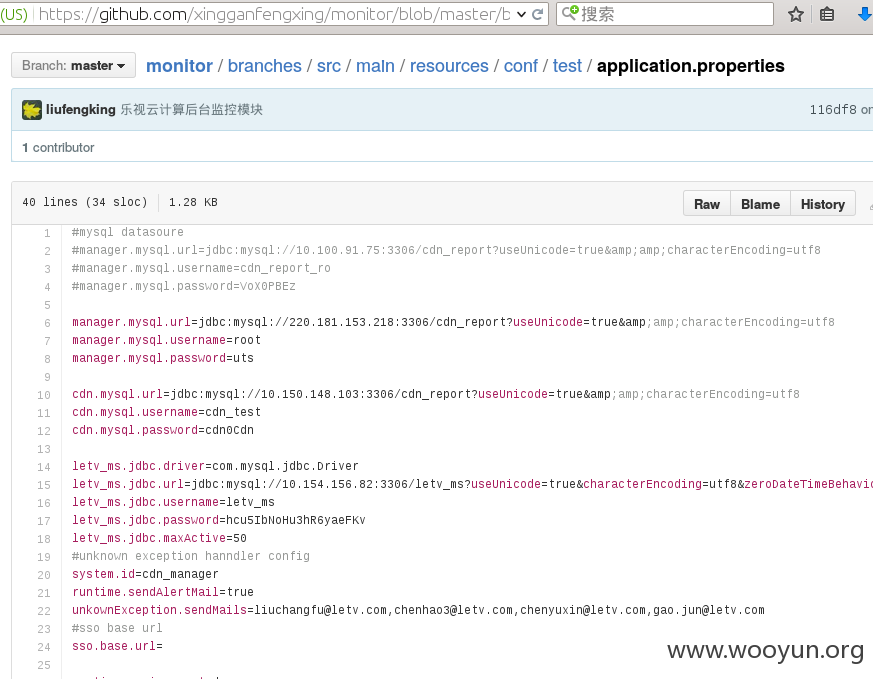The image size is (873, 679).
Task: Click '#manager.mysql.password=VoX0PBEz' comment line
Action: (x=184, y=286)
